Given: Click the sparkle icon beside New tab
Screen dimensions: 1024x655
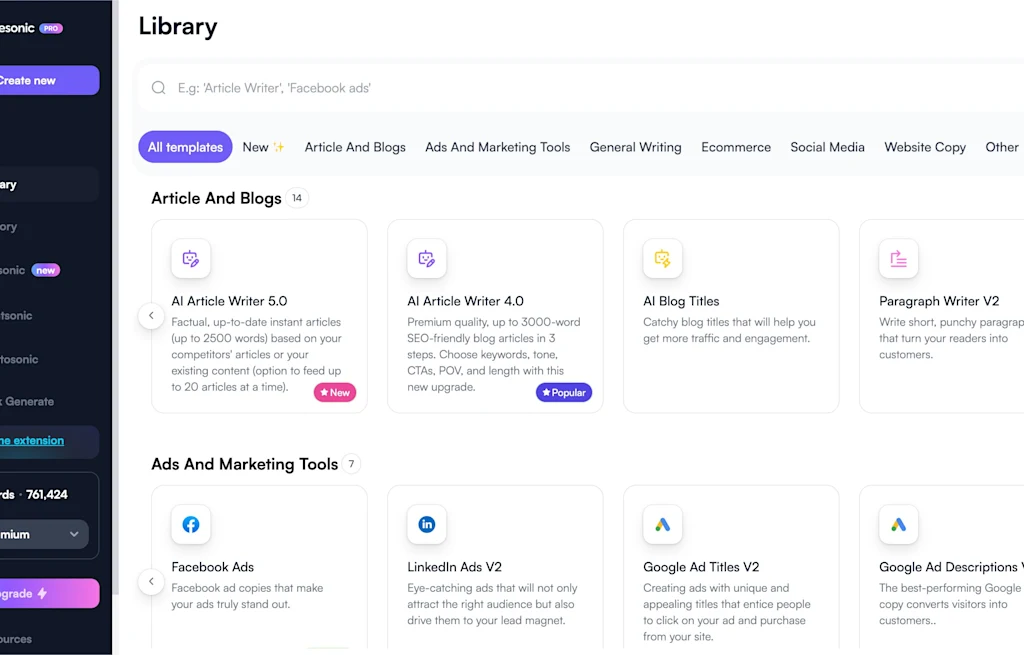Looking at the screenshot, I should coord(279,147).
